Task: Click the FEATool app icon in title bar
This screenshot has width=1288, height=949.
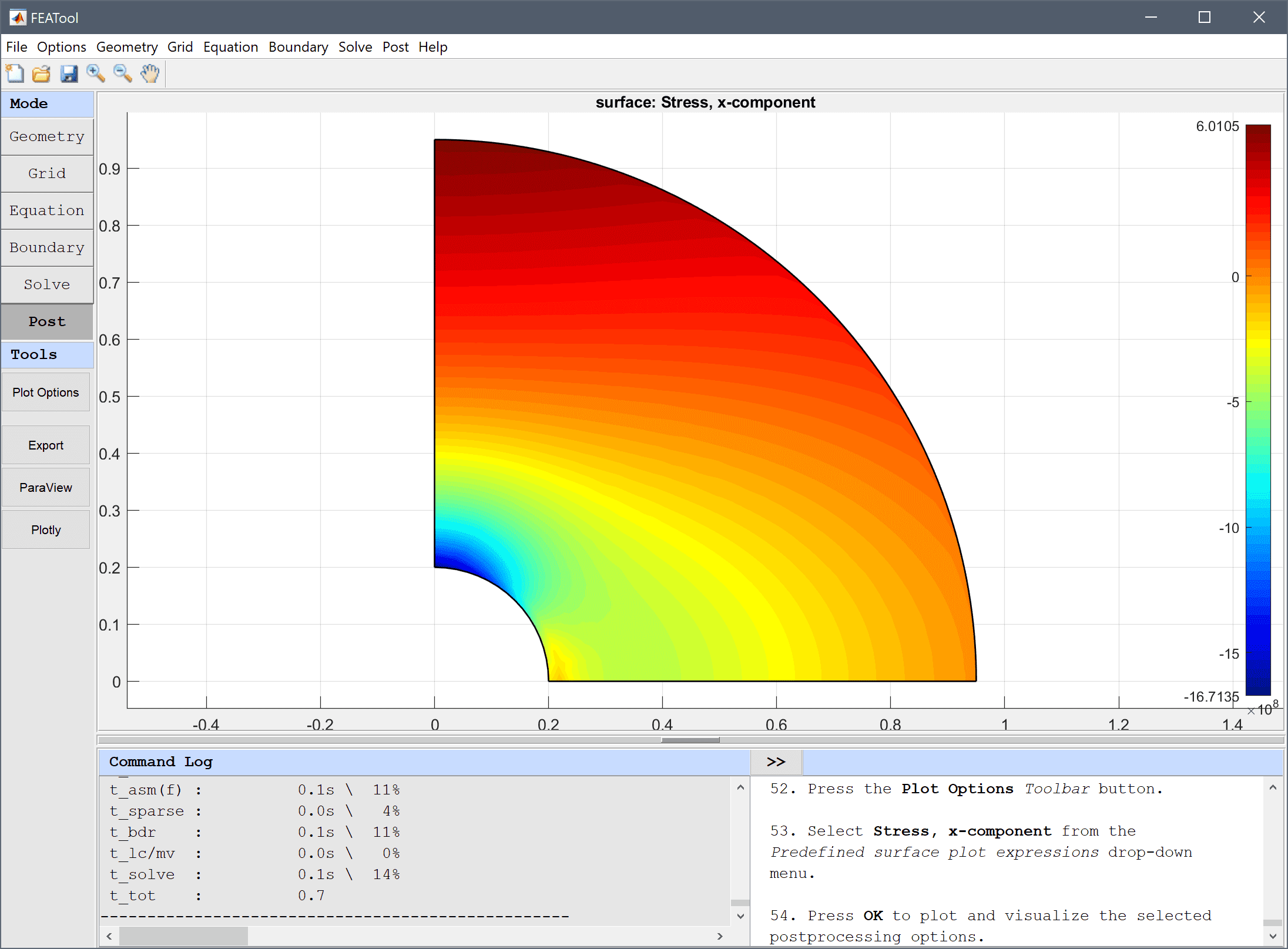Action: click(18, 18)
